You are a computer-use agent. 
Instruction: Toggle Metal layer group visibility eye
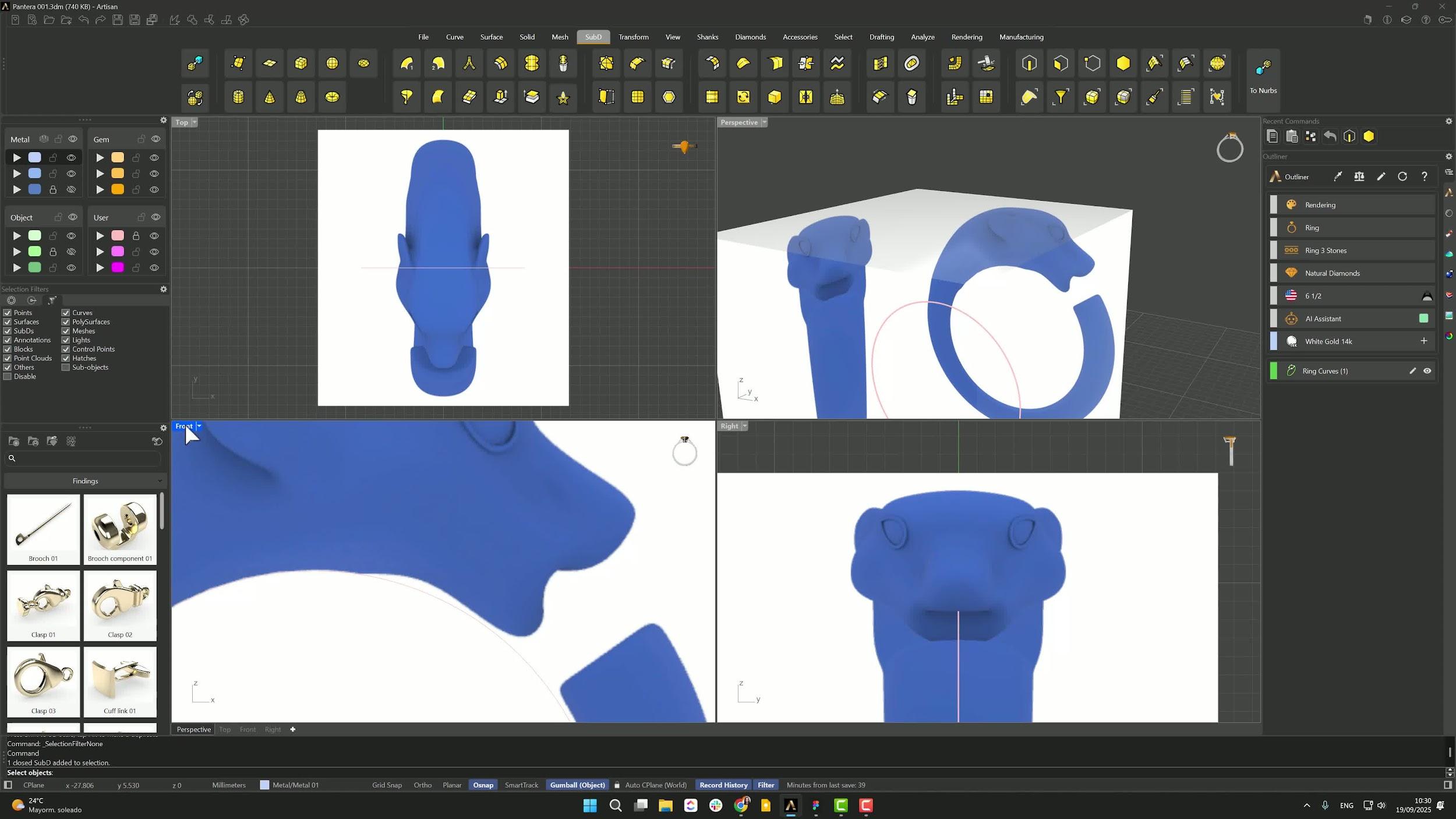(73, 139)
